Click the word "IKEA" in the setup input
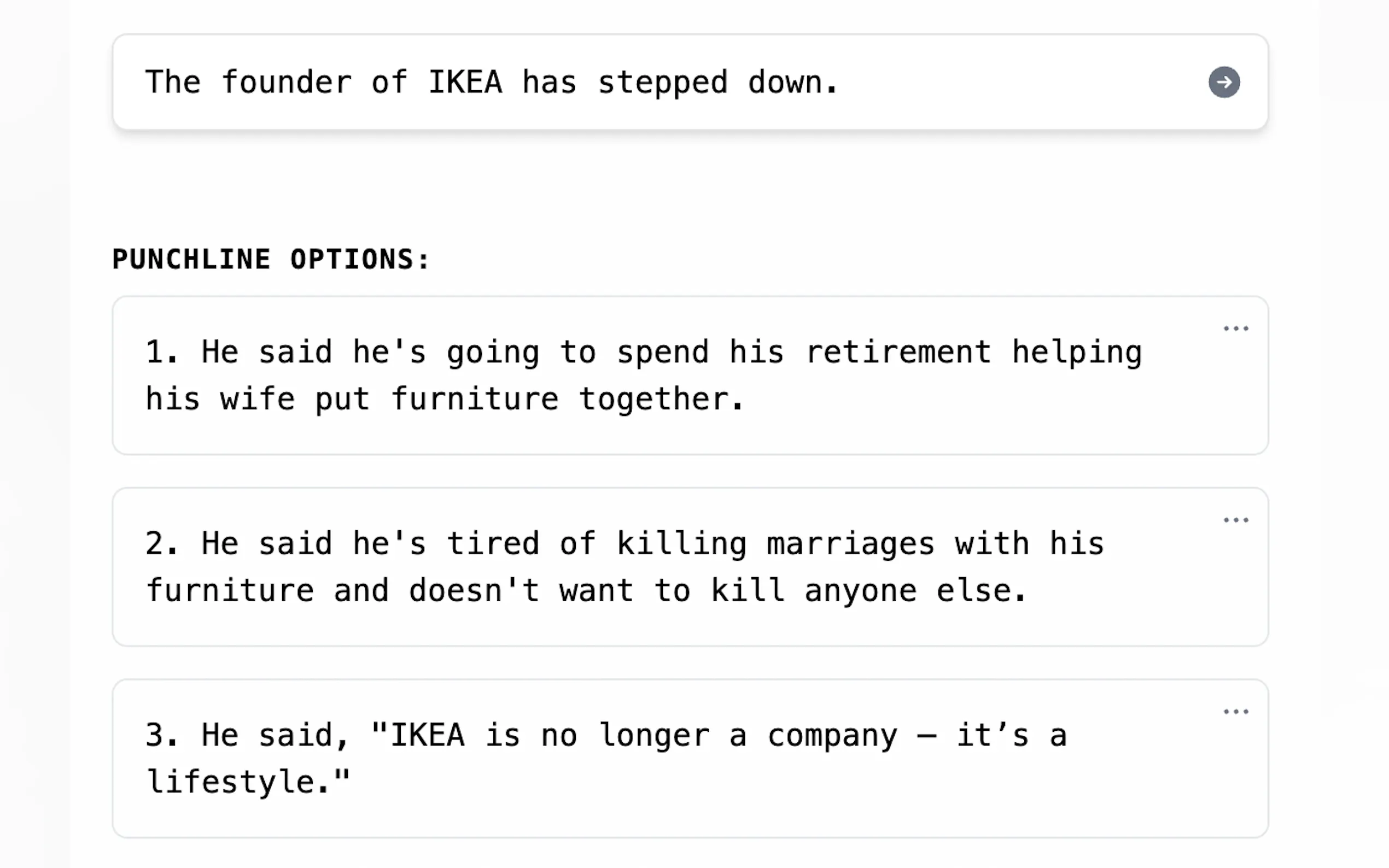The height and width of the screenshot is (868, 1389). (465, 82)
